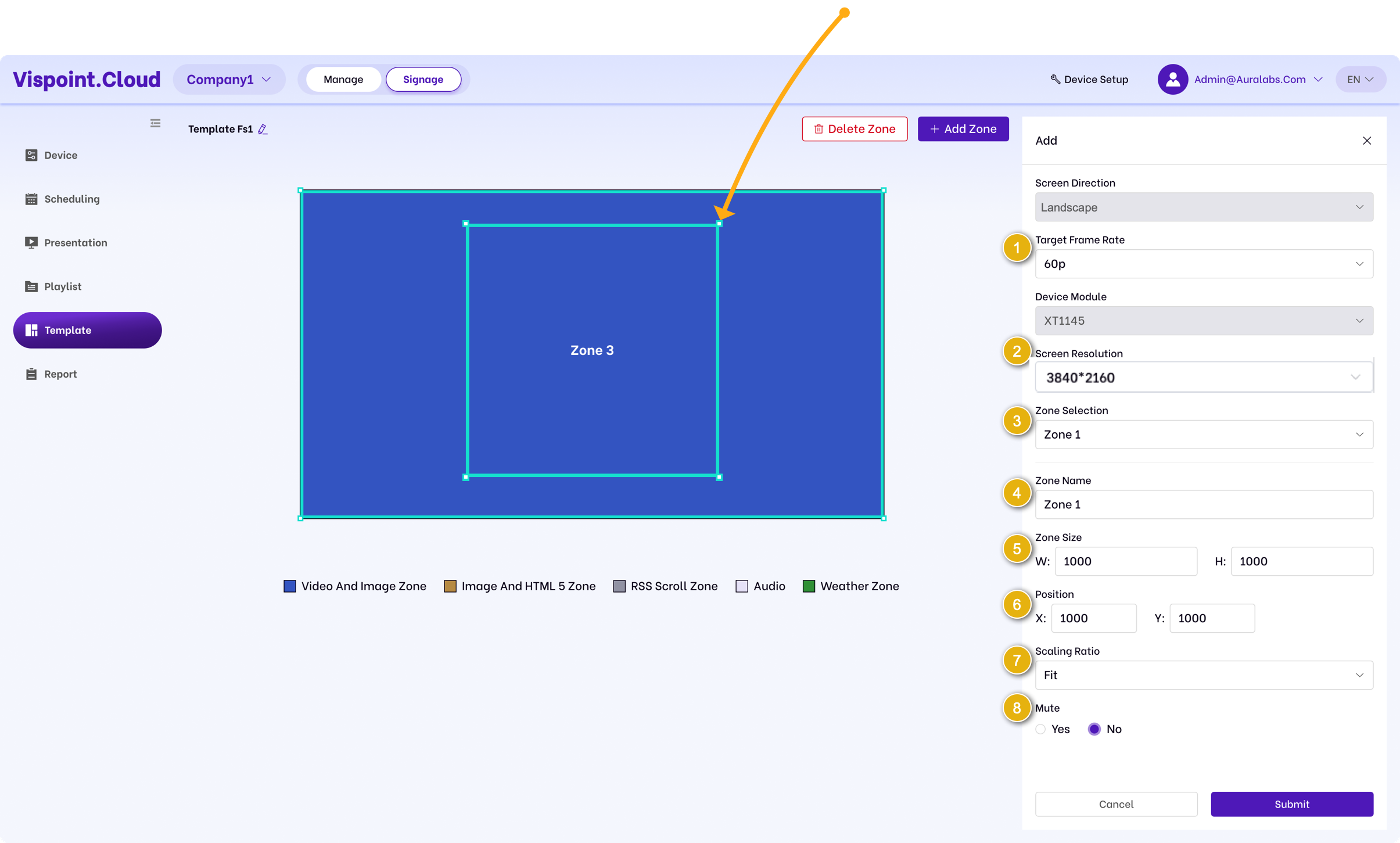
Task: Switch to the Manage mode
Action: [x=343, y=80]
